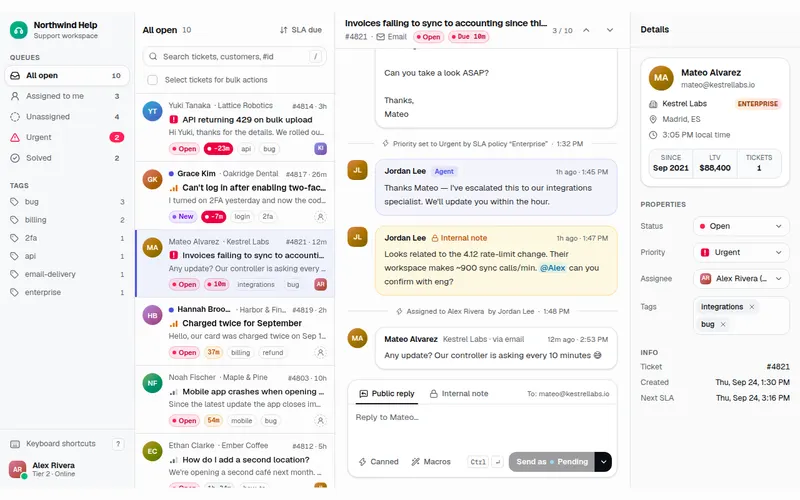Tick the bulk actions select checkbox
This screenshot has height=500, width=800.
152,80
